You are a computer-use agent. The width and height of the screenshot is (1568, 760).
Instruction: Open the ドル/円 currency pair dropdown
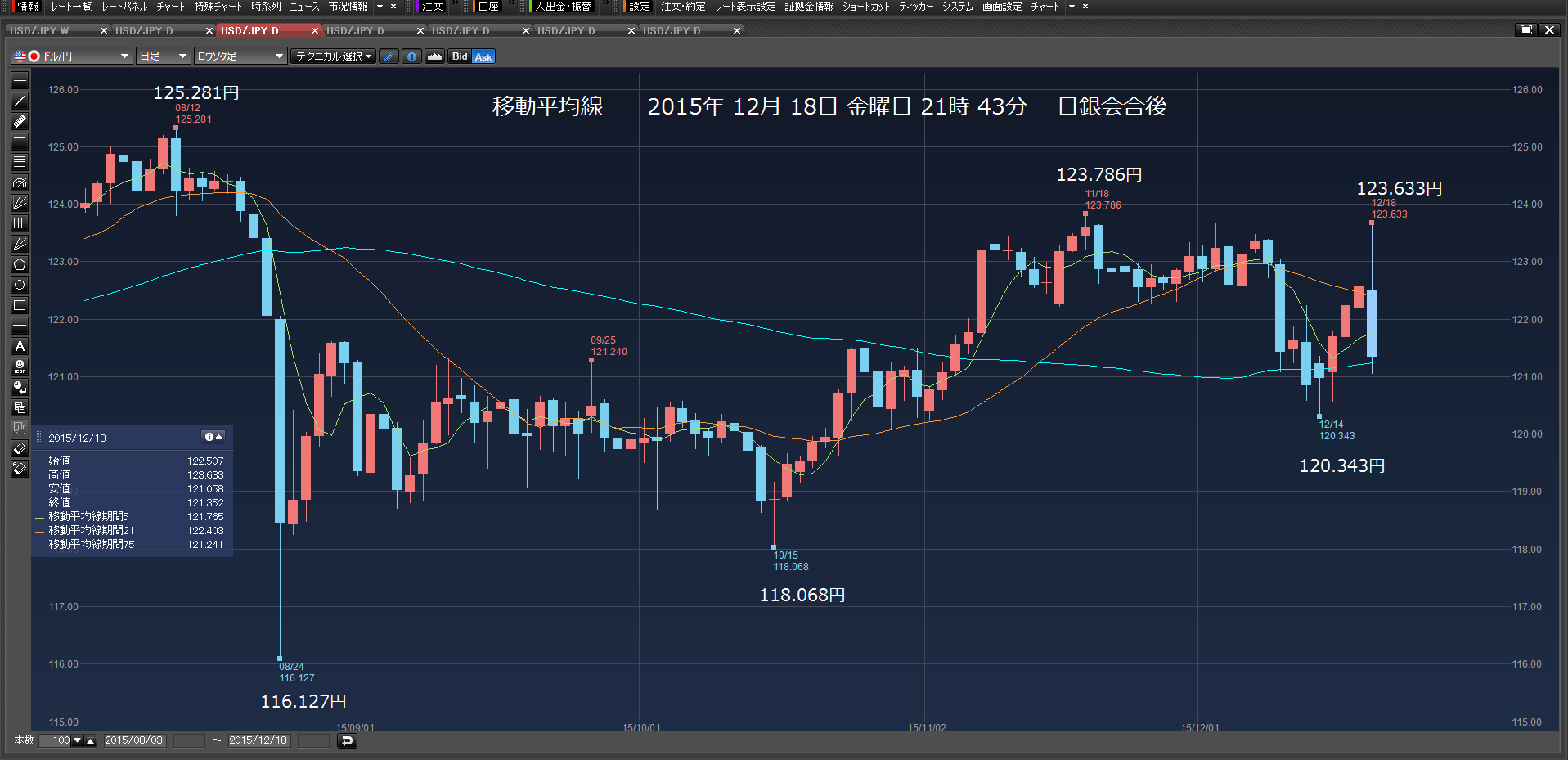[72, 56]
